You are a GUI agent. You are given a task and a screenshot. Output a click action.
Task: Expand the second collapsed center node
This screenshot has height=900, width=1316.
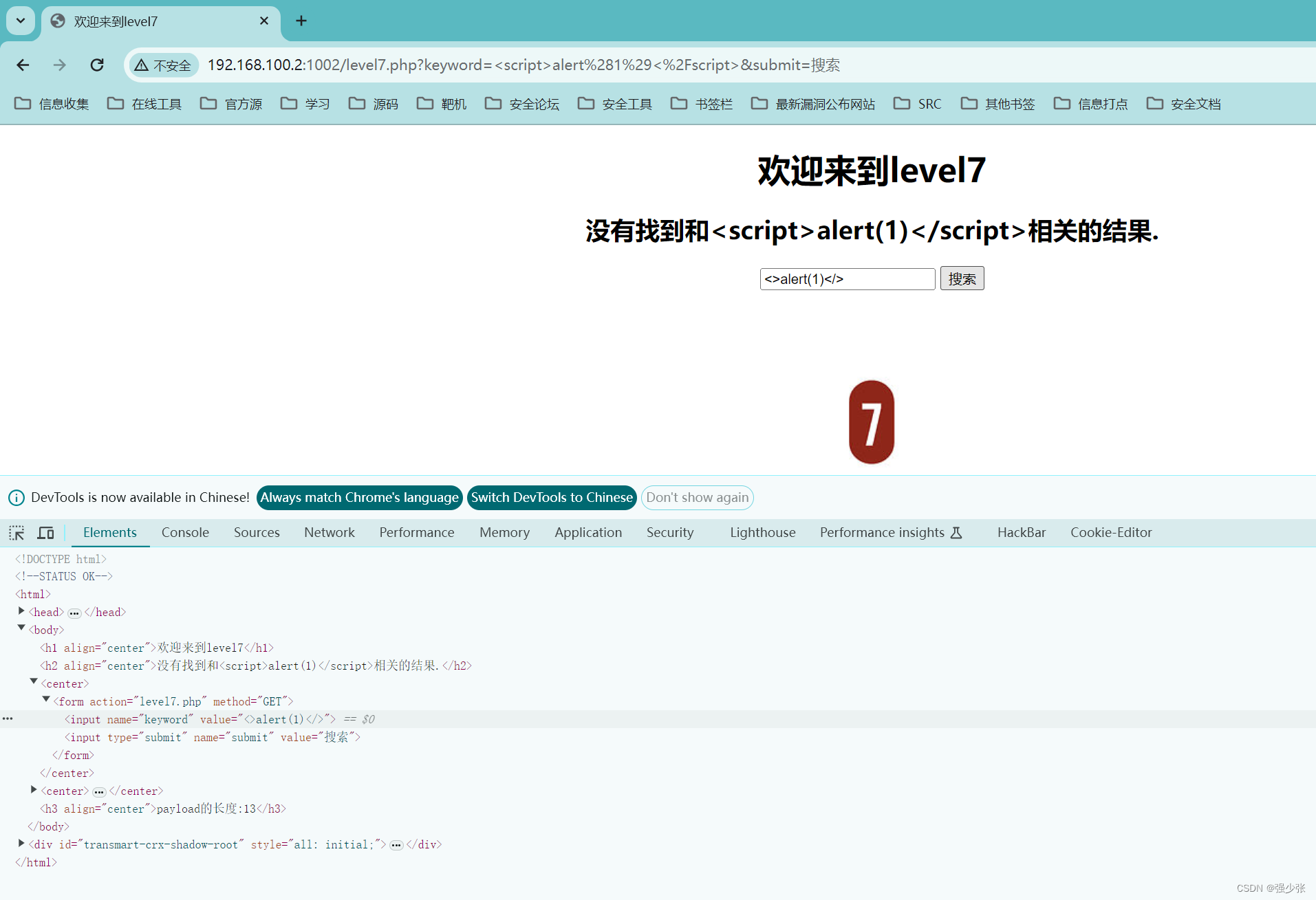tap(34, 789)
